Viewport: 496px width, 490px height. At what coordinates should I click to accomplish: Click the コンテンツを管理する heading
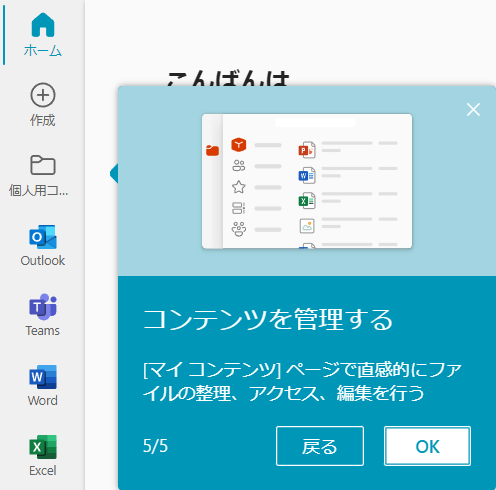point(268,319)
